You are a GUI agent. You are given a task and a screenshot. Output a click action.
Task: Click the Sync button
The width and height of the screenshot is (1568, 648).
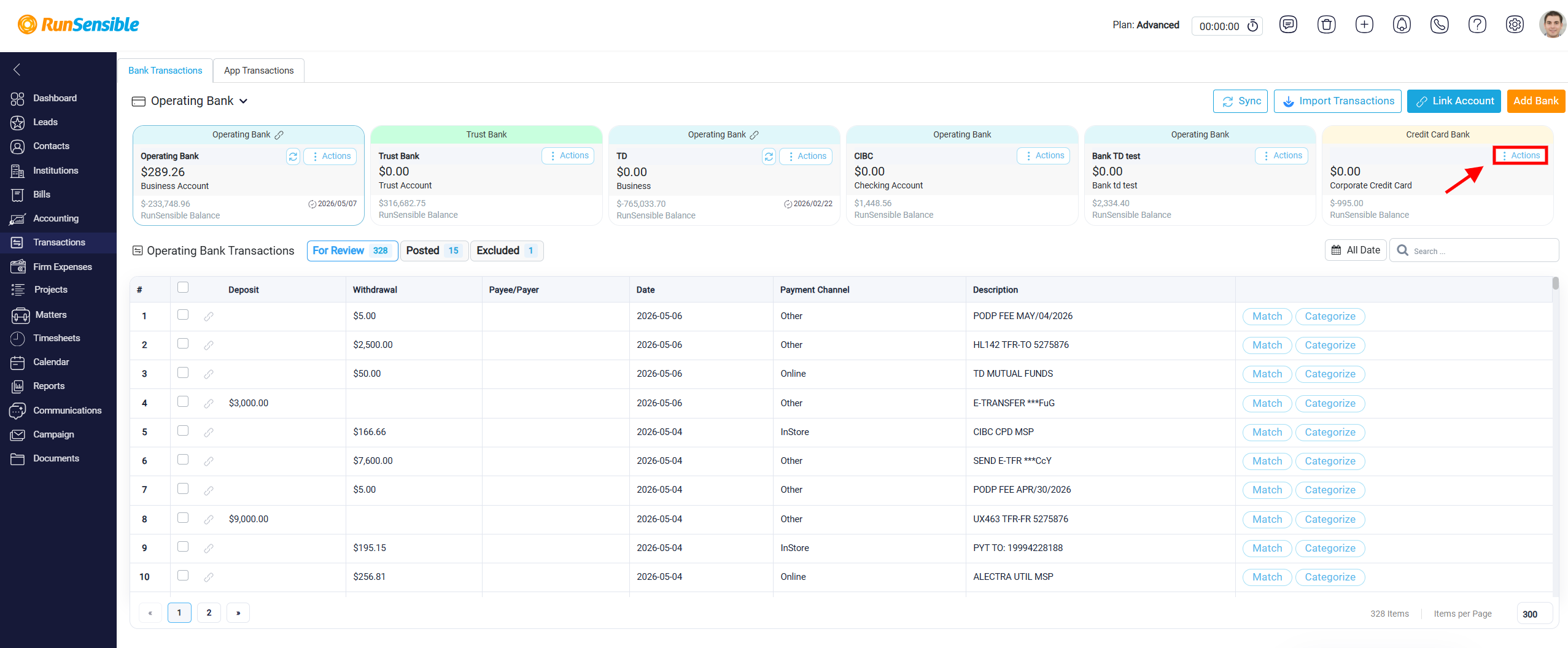[x=1241, y=101]
